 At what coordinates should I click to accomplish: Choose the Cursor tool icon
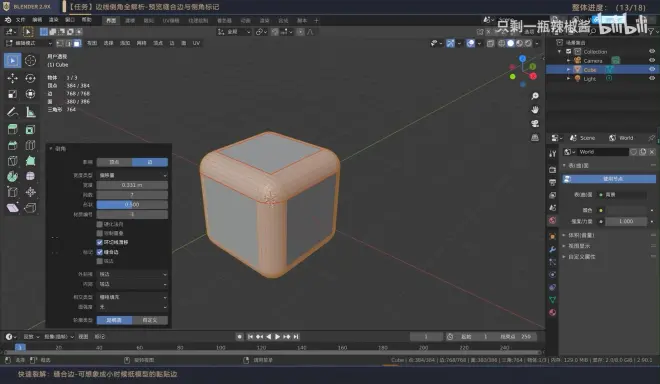30,61
